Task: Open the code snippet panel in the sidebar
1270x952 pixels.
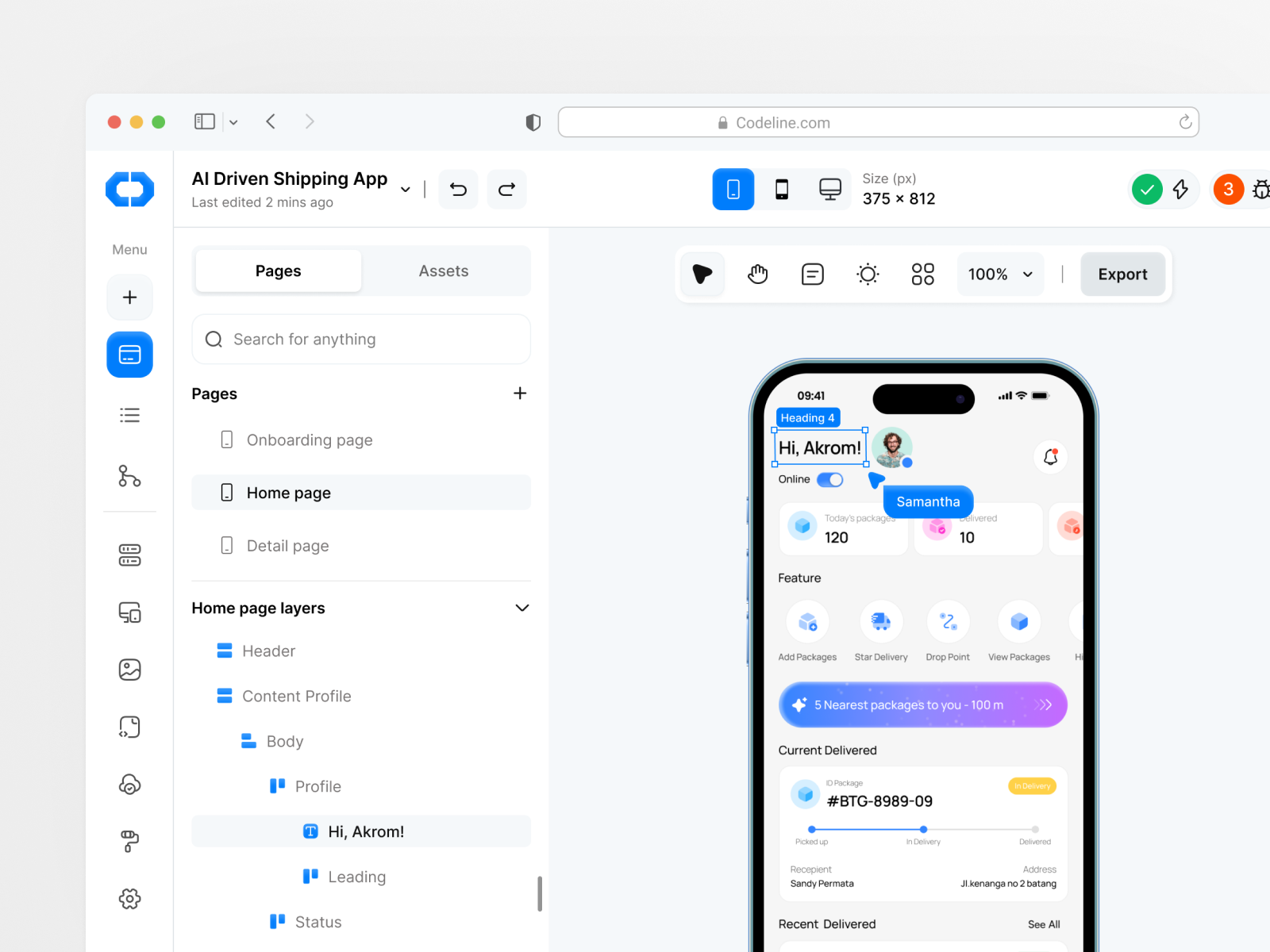Action: coord(129,727)
